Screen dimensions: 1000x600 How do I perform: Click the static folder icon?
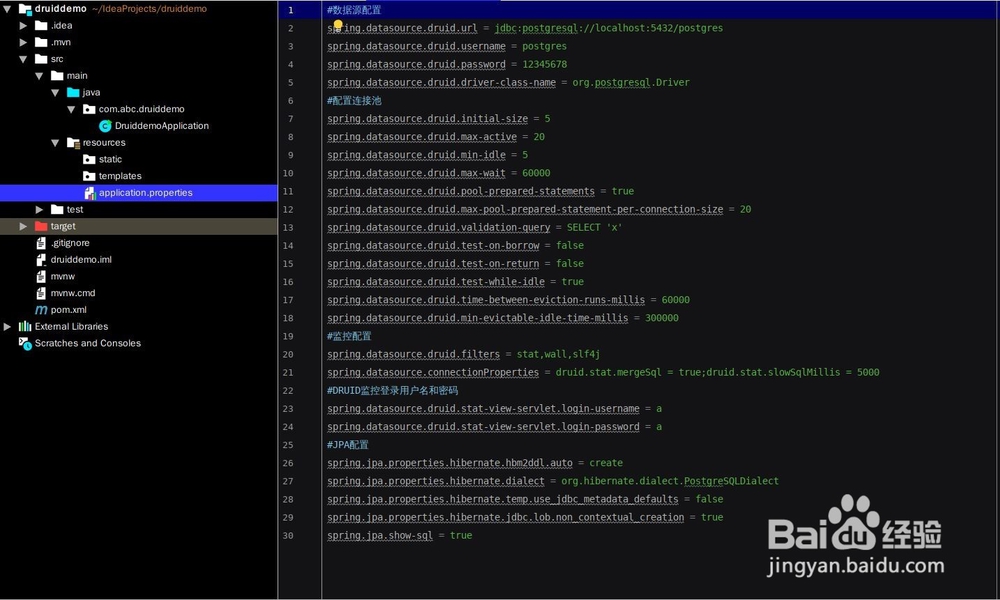coord(89,159)
